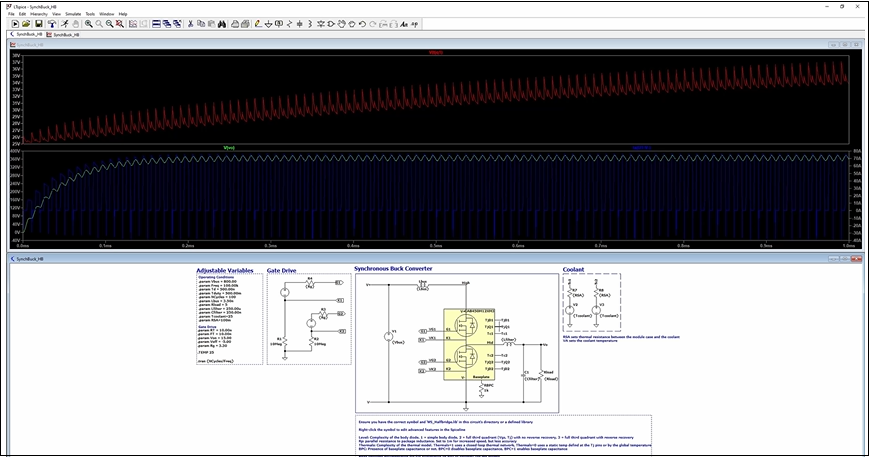Select the Text 'Aa' tool
This screenshot has width=869, height=457.
tap(402, 23)
